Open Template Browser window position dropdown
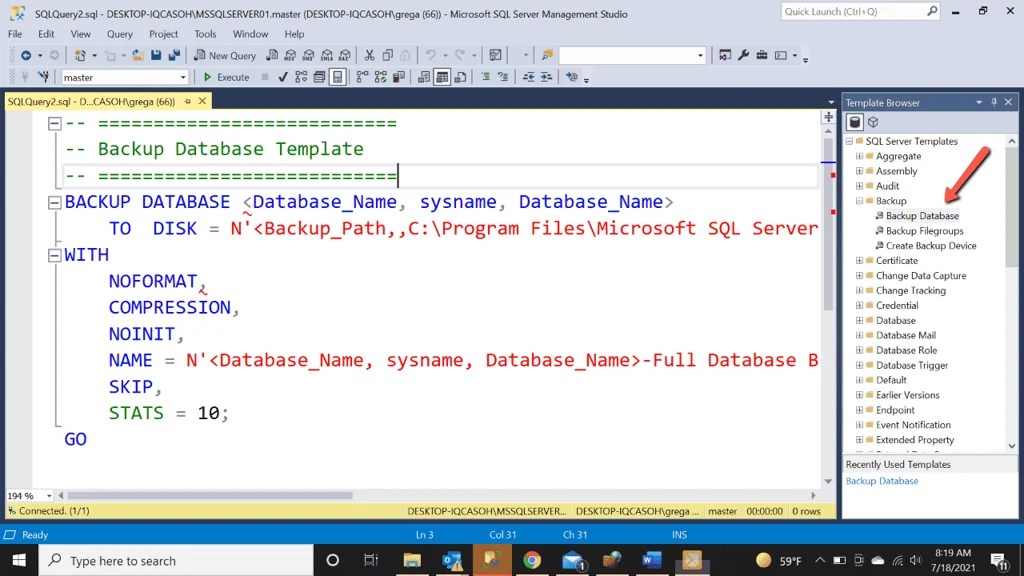Image resolution: width=1024 pixels, height=576 pixels. click(x=979, y=103)
